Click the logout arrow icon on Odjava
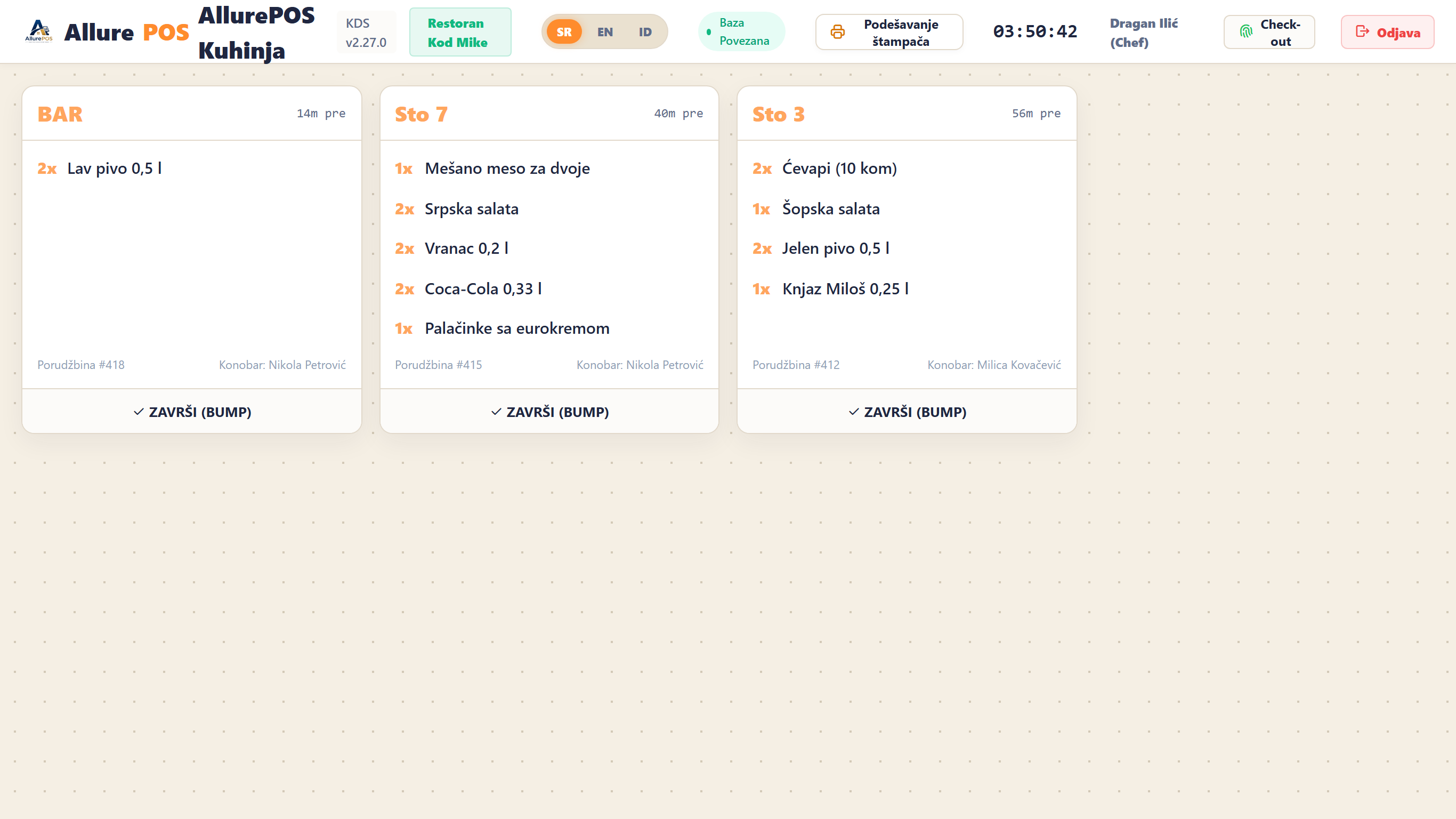This screenshot has width=1456, height=819. click(x=1362, y=31)
